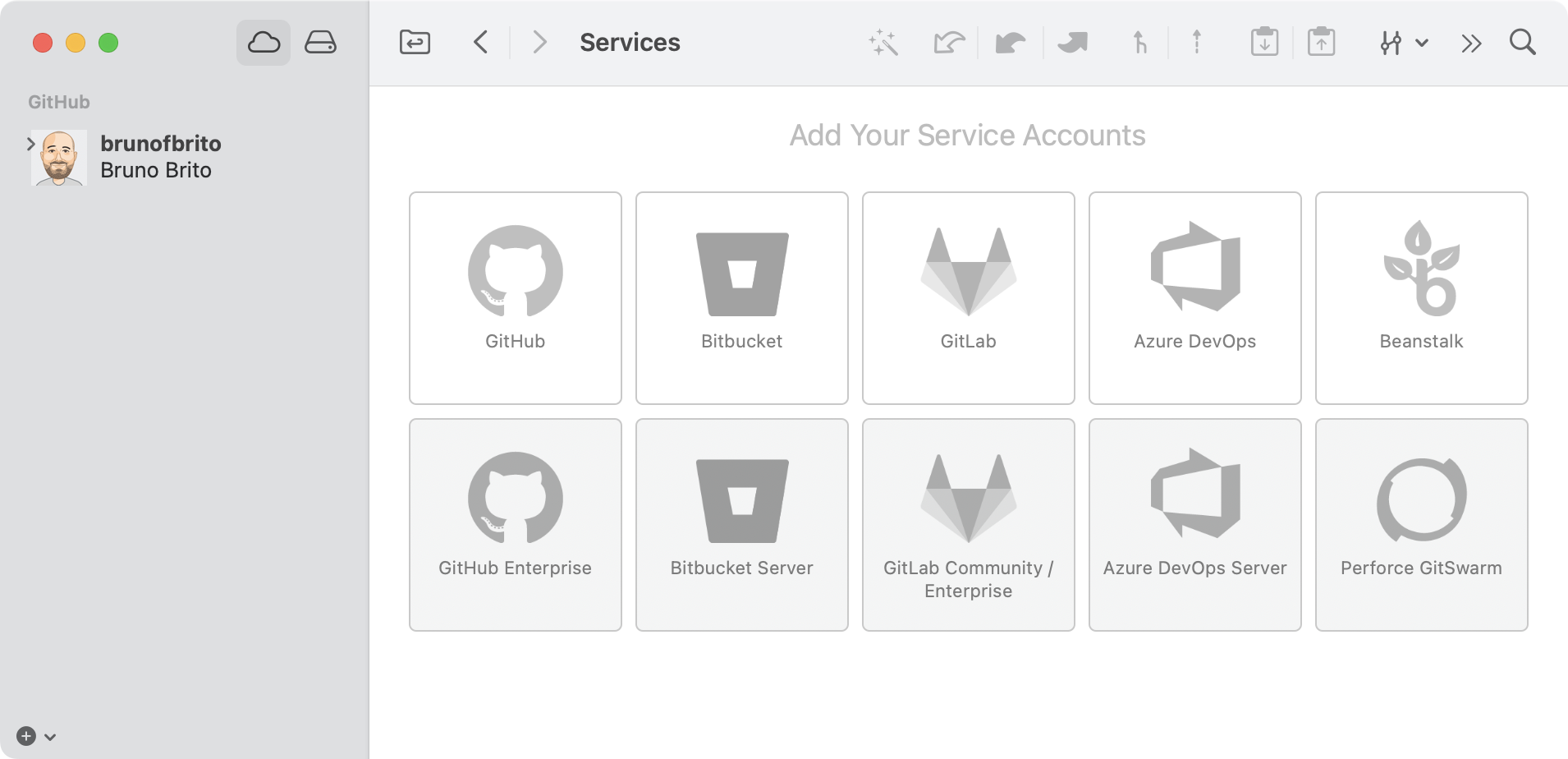
Task: Click the Apply Stash upload-box icon
Action: click(x=1321, y=43)
